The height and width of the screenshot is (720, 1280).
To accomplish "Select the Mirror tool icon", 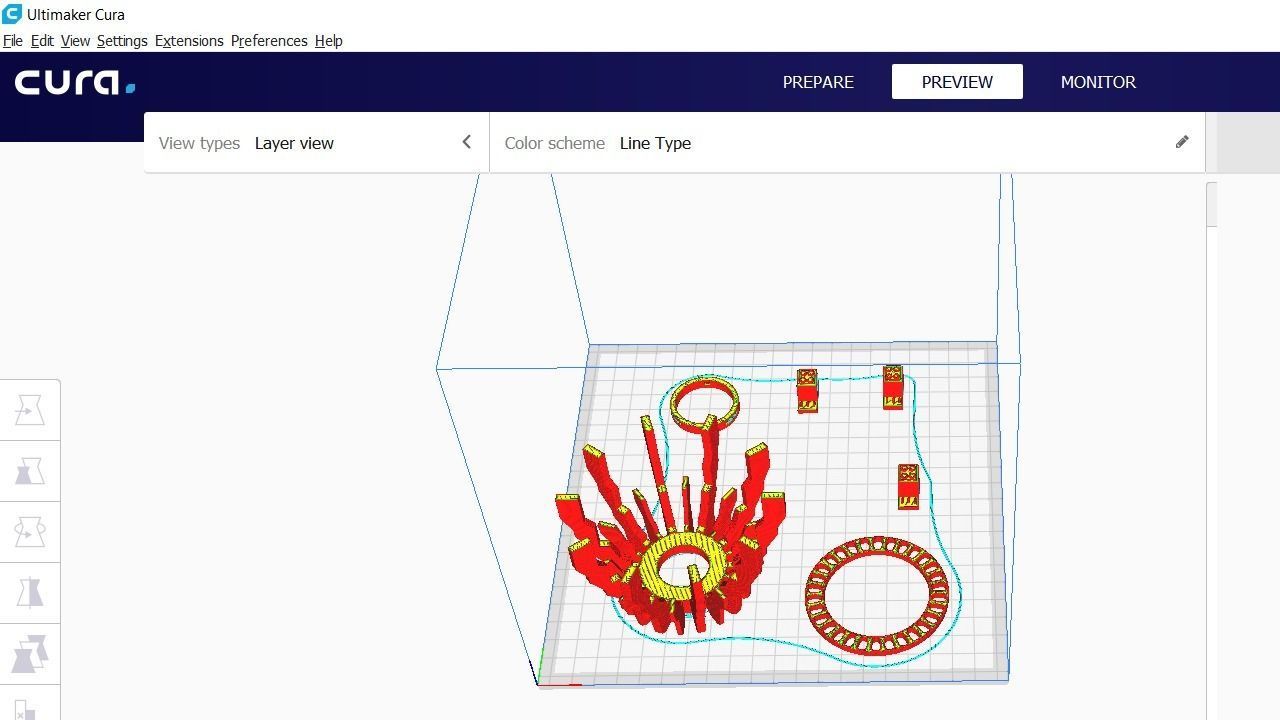I will coord(30,593).
